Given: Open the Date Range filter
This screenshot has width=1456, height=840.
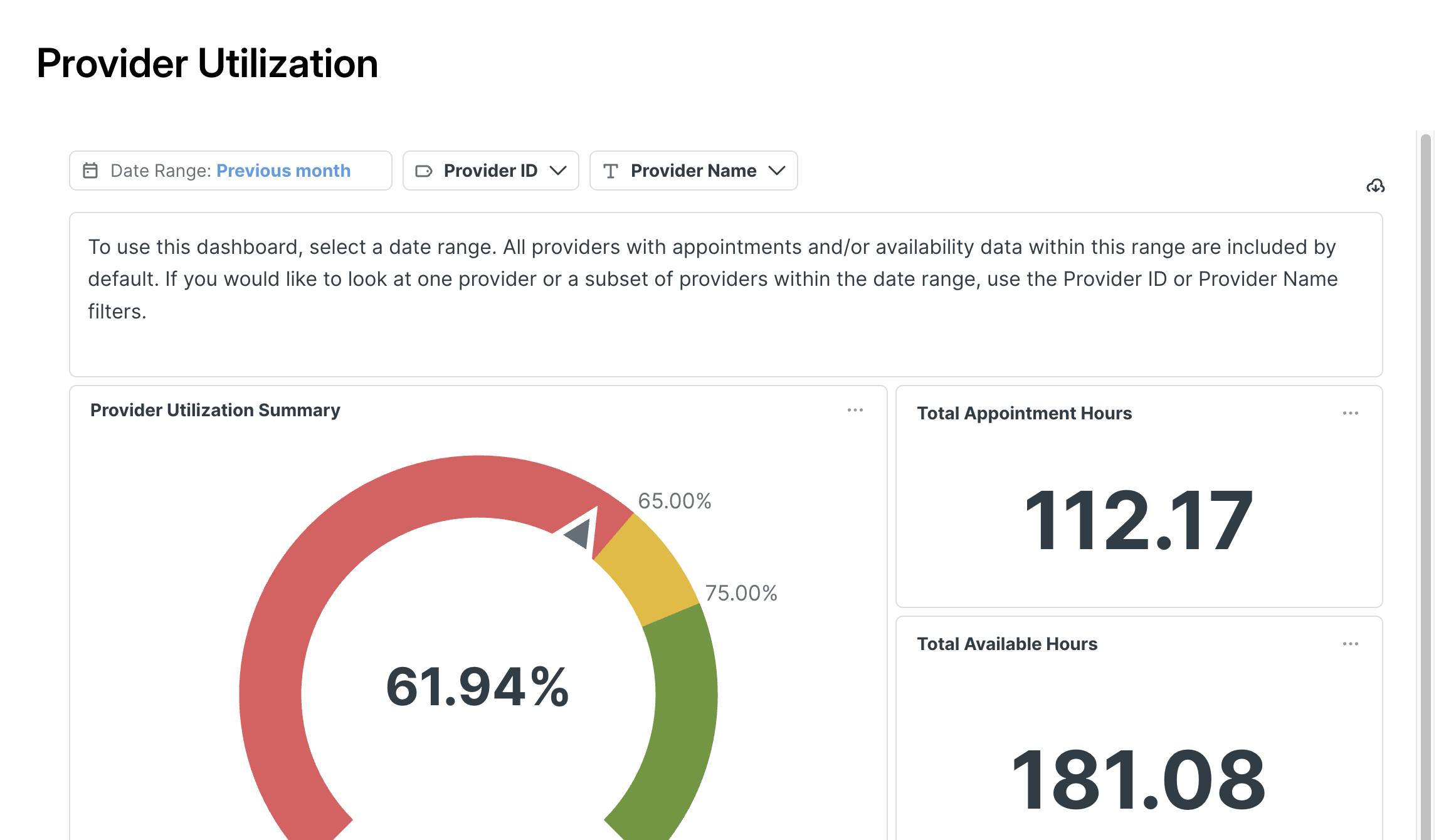Looking at the screenshot, I should click(231, 171).
